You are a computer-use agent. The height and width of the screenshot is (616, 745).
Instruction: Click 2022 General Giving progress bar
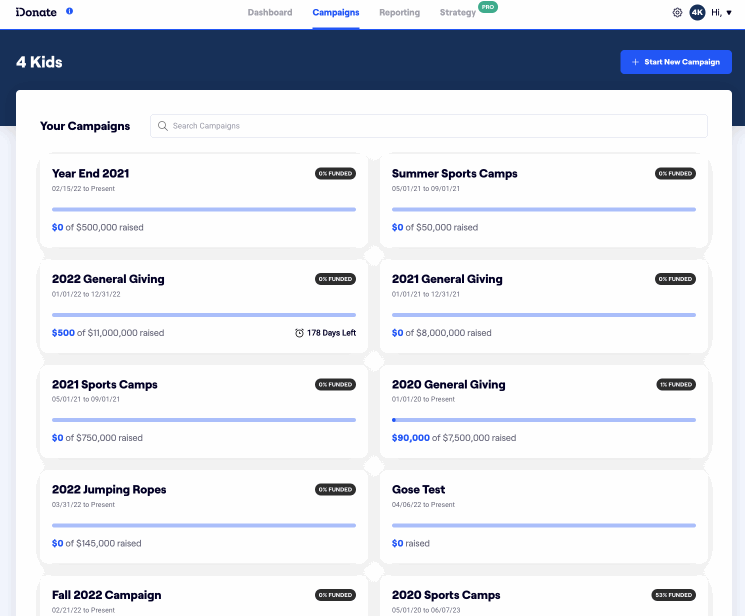(x=204, y=315)
